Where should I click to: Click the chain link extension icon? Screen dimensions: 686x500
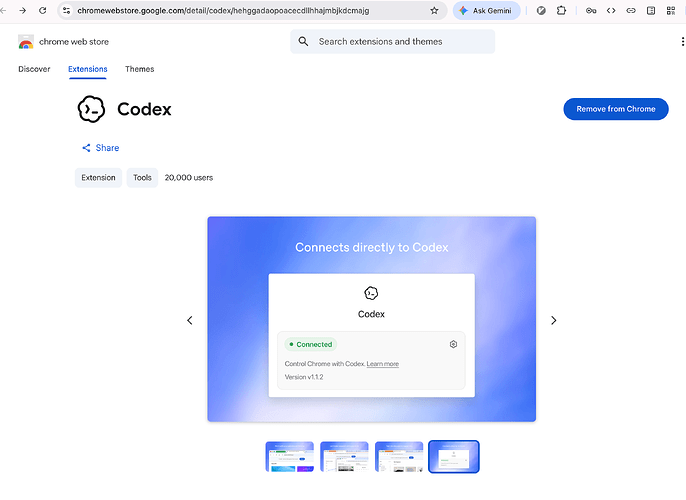coord(631,10)
